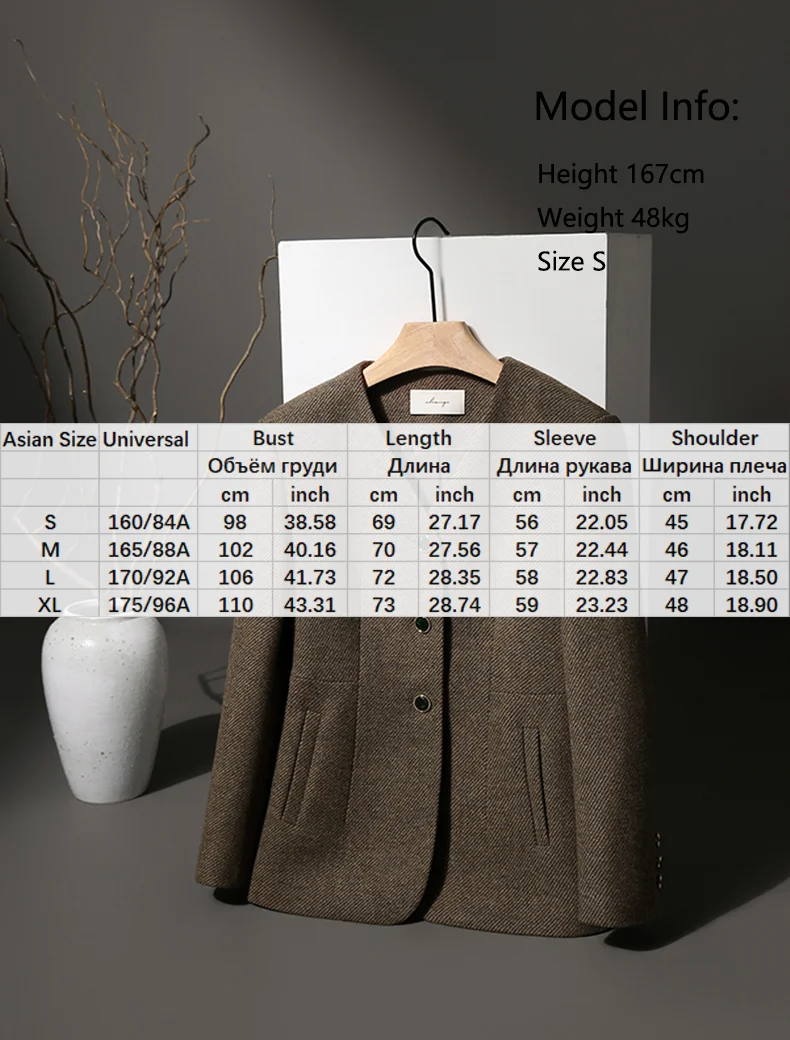Screen dimensions: 790x1040
Task: Click shoulder value '18.11' inch
Action: [x=752, y=550]
